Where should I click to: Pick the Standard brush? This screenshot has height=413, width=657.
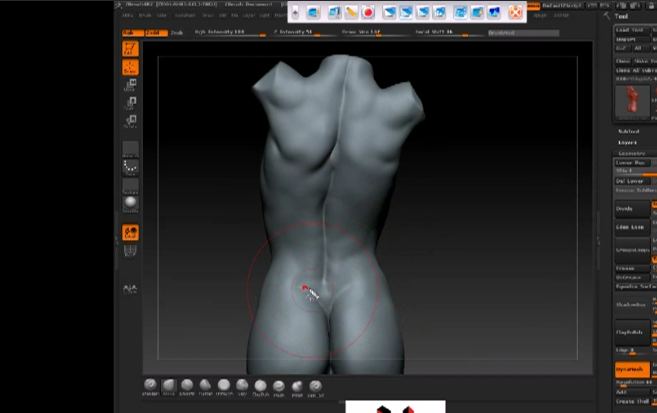click(150, 386)
